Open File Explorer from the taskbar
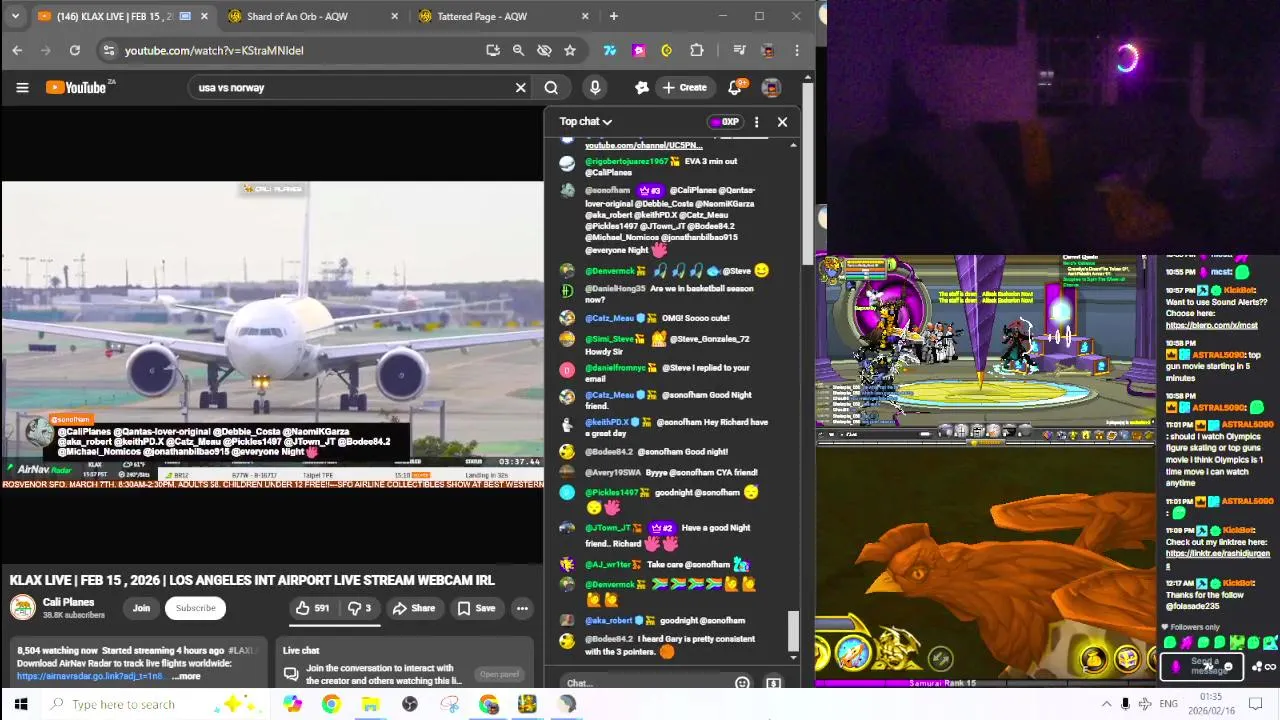This screenshot has height=720, width=1280. 370,704
